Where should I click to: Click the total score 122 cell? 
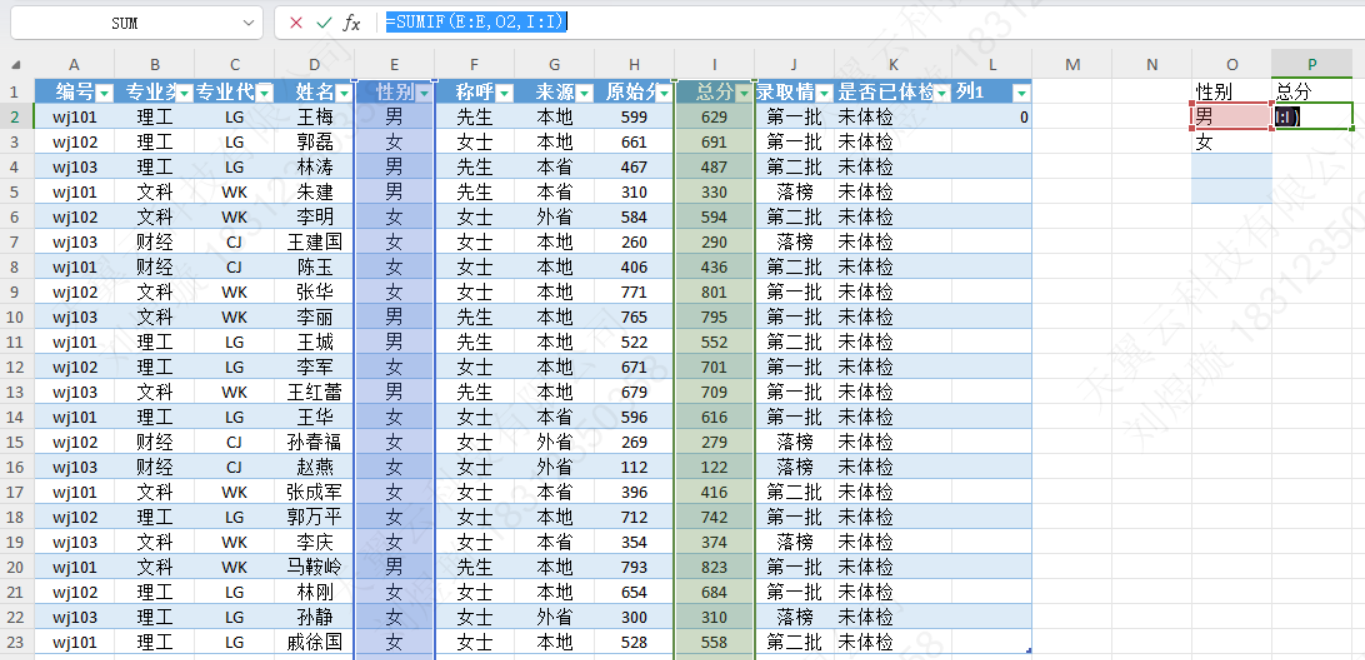(714, 467)
